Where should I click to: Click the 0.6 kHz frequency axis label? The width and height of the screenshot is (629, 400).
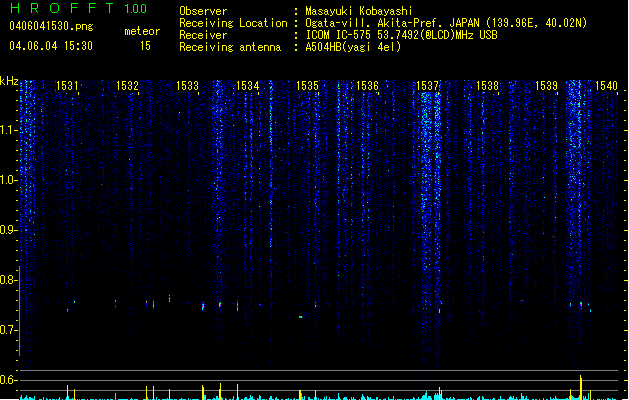[x=9, y=380]
